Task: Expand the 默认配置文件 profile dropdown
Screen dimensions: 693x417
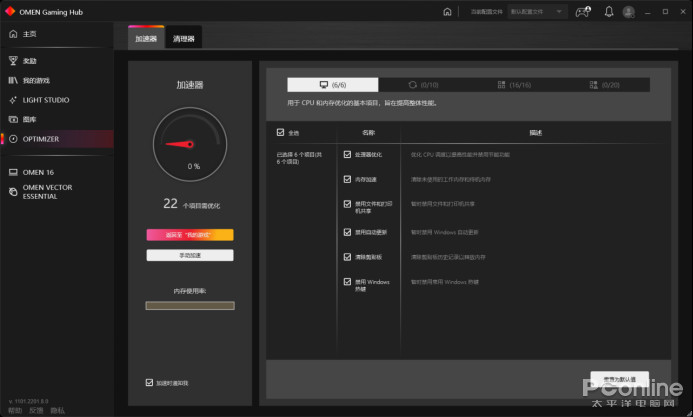Action: point(538,12)
